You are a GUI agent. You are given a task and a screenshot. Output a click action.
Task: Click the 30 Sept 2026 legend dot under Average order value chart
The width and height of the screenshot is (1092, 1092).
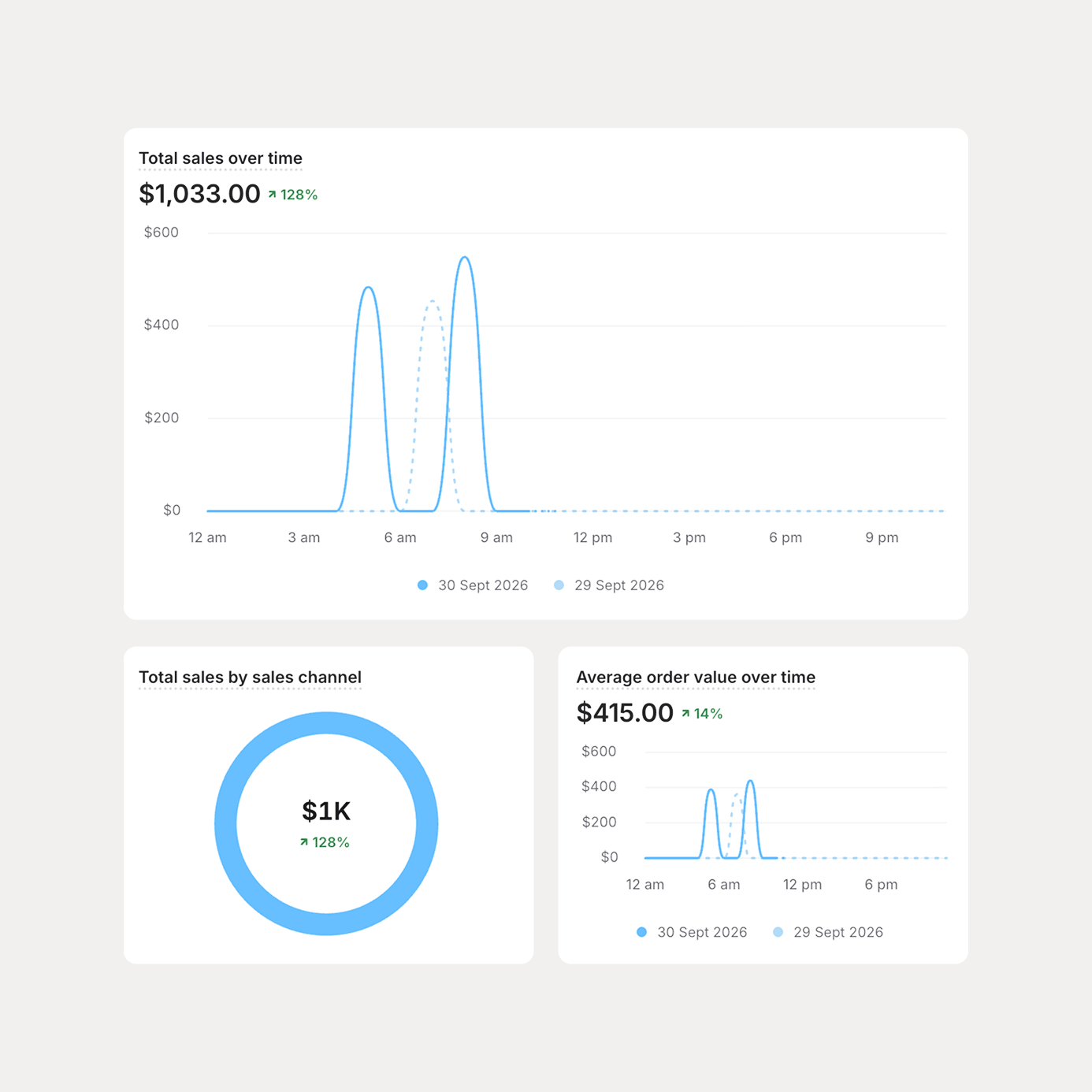coord(641,932)
